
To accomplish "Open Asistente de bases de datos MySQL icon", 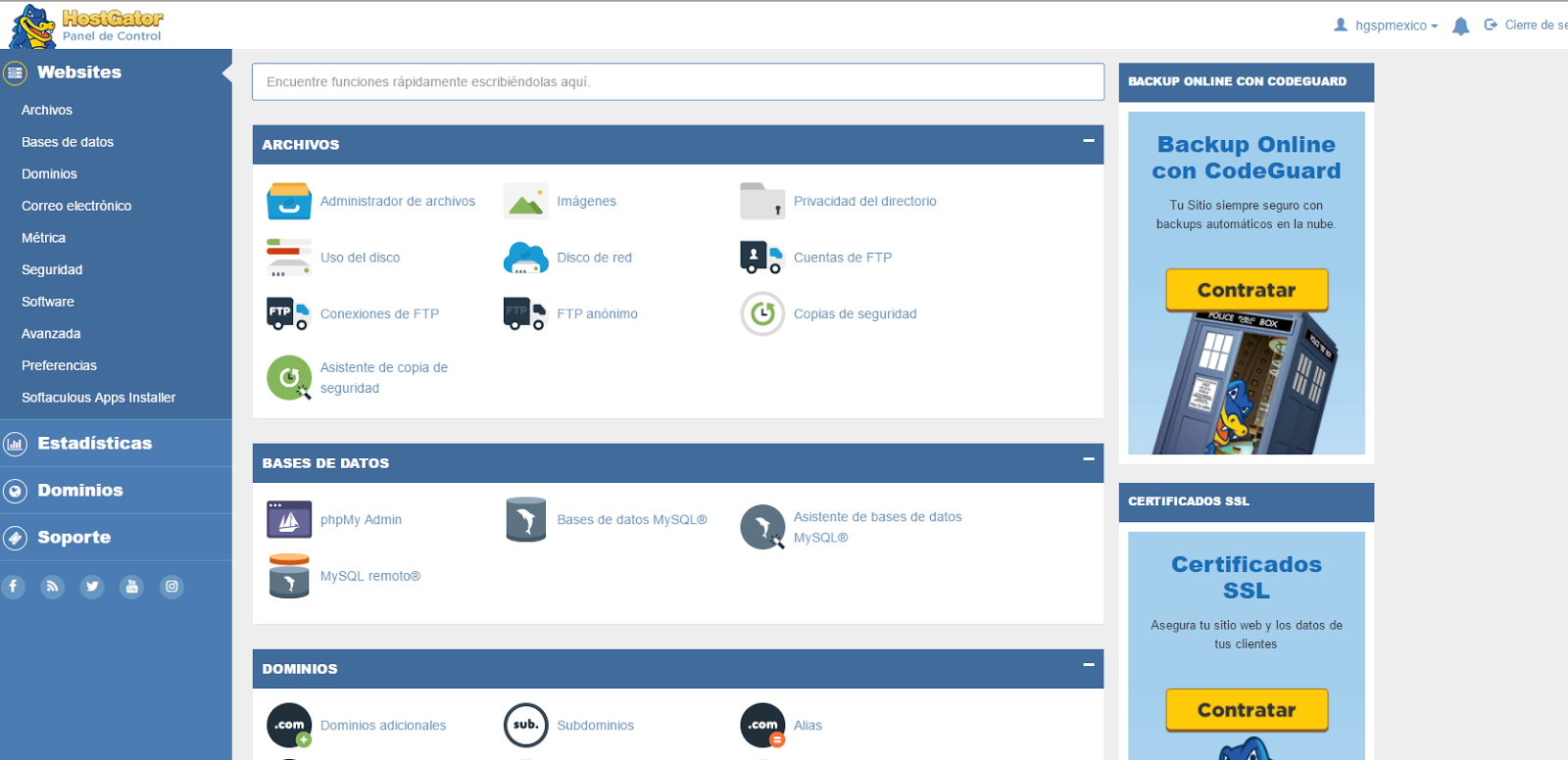I will click(x=762, y=527).
